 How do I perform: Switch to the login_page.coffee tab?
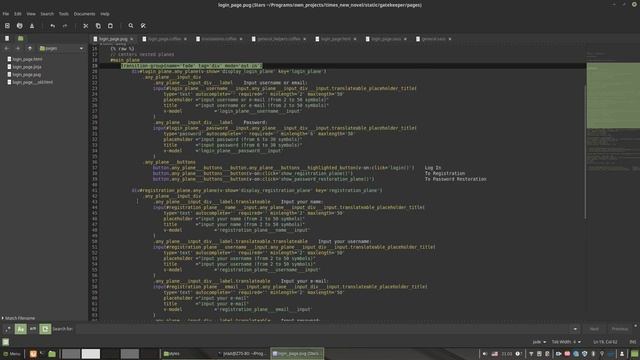click(164, 39)
